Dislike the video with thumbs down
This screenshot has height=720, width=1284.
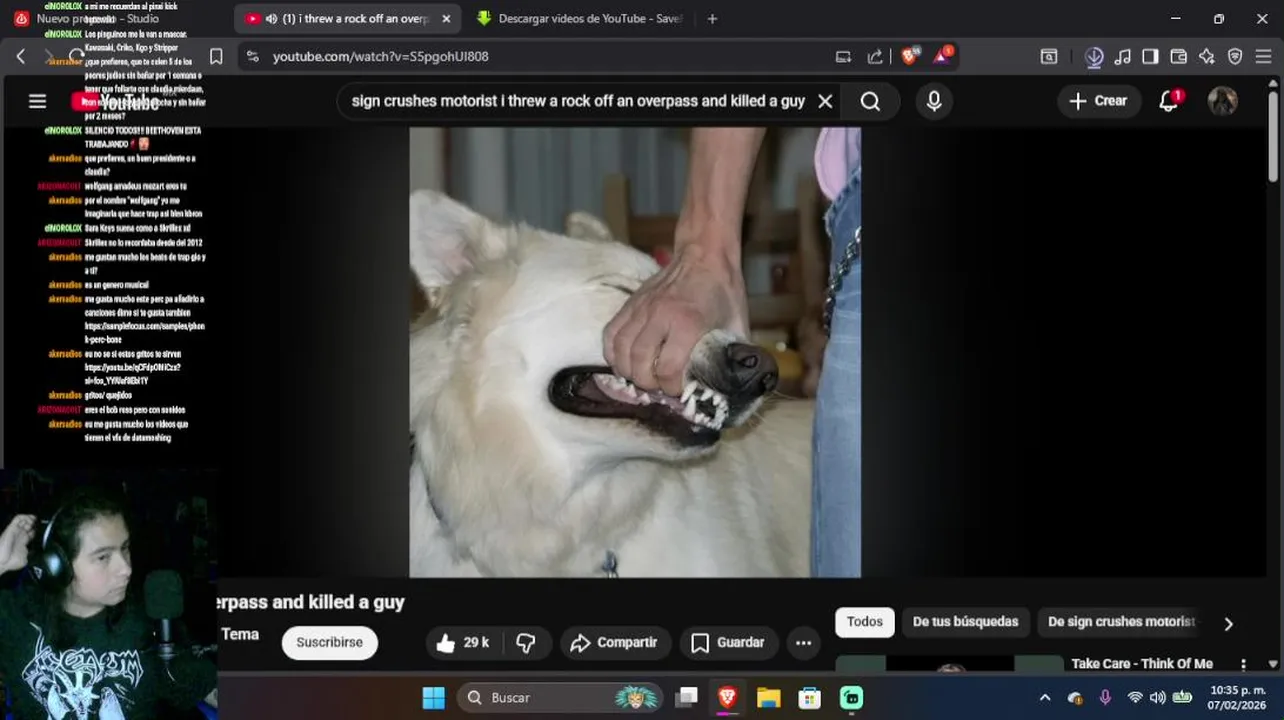point(526,643)
